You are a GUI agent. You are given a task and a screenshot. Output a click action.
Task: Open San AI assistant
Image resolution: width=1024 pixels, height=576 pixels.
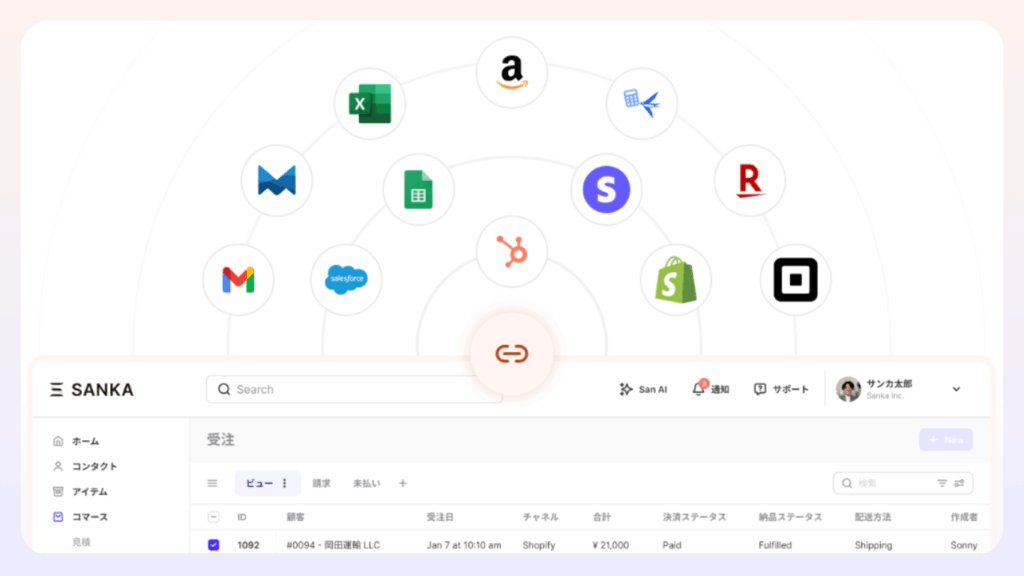(643, 389)
